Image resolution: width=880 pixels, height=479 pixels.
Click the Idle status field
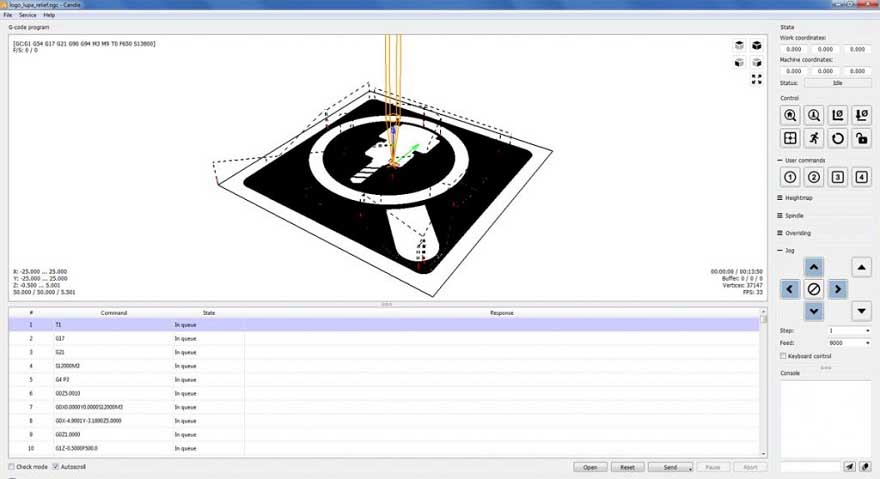pos(837,83)
